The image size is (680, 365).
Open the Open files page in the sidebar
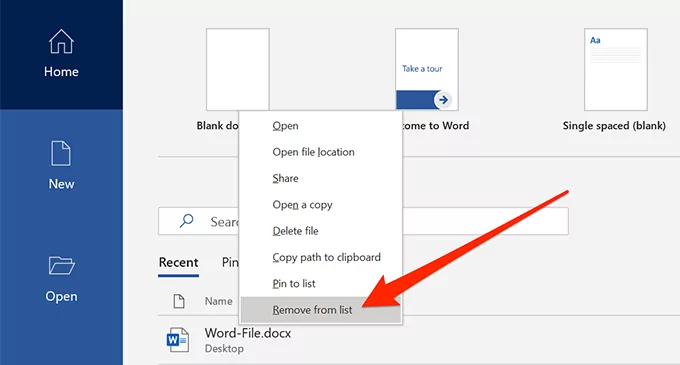coord(61,279)
